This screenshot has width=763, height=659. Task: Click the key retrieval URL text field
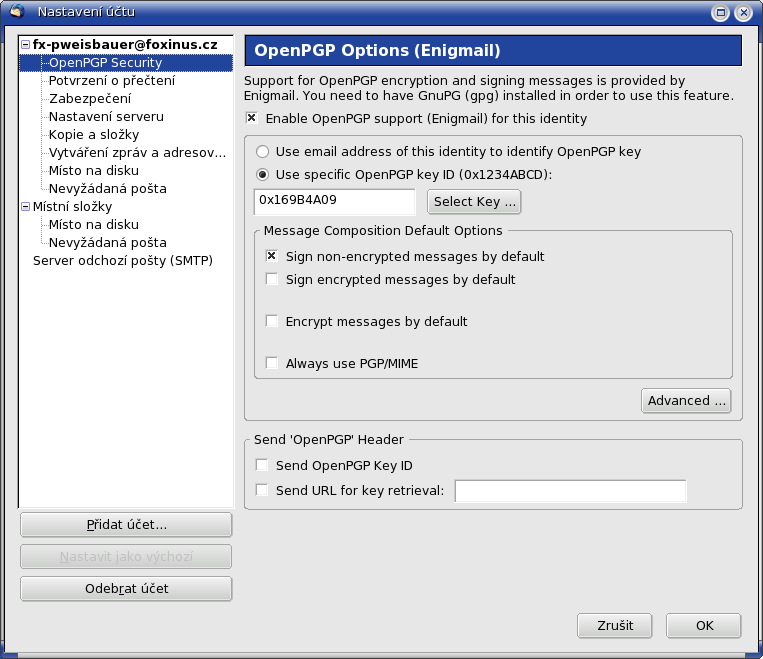(570, 491)
